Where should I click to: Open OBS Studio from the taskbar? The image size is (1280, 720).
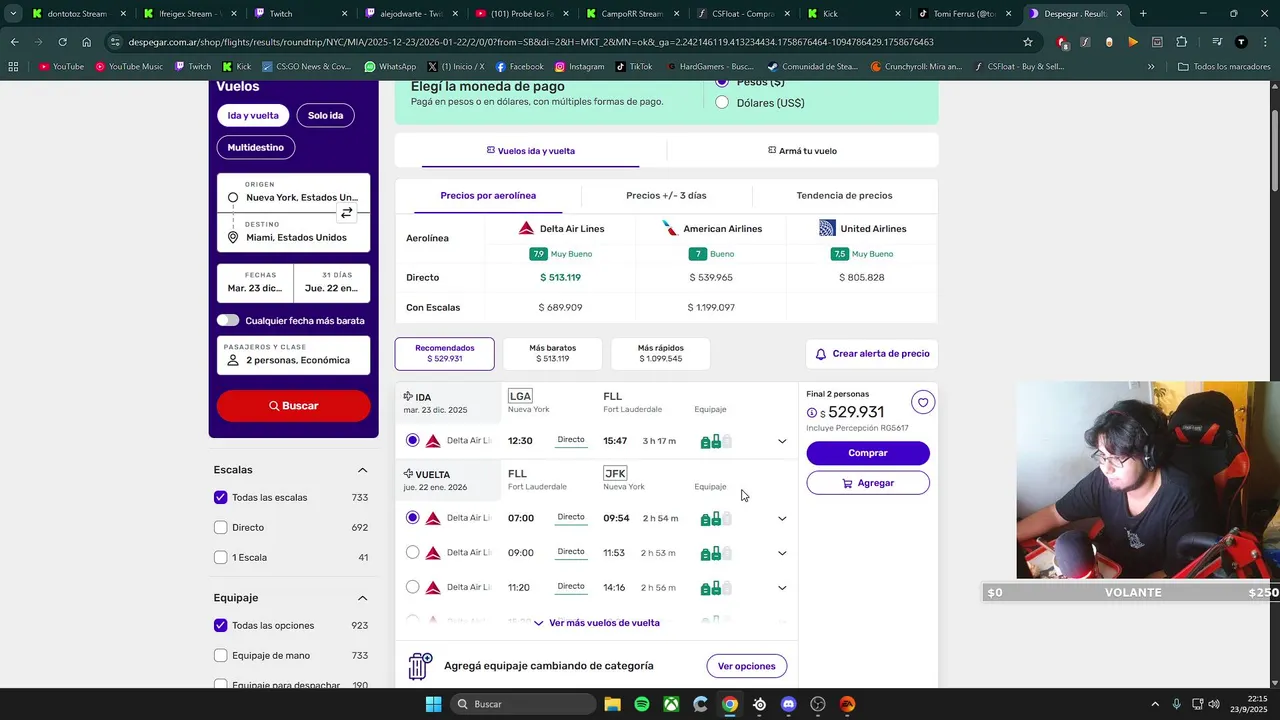(818, 704)
